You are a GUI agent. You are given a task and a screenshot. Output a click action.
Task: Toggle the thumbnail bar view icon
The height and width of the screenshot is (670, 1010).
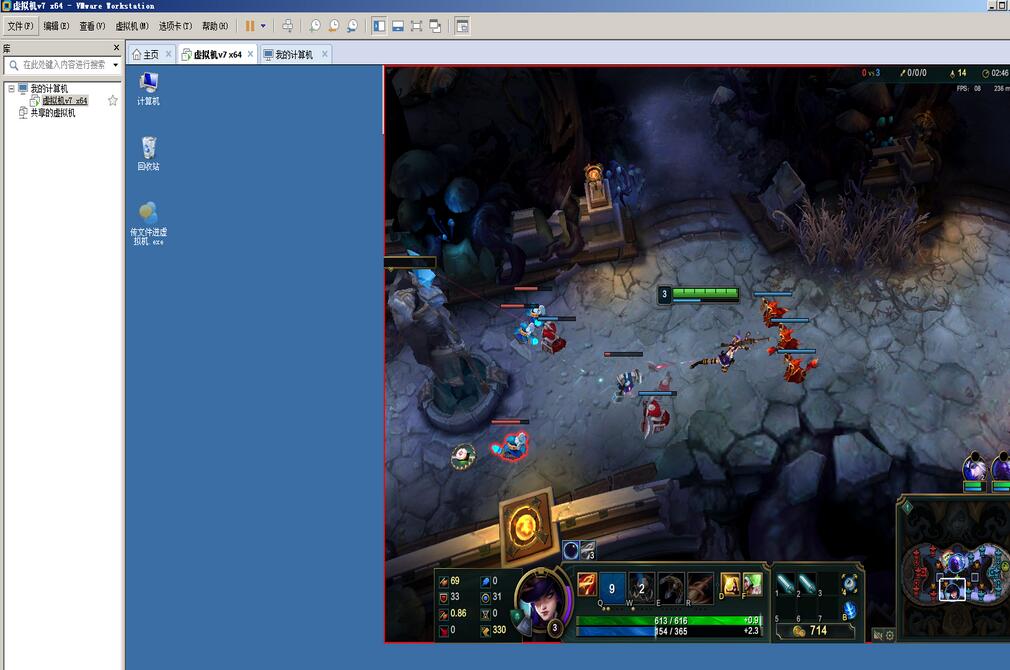click(x=397, y=26)
